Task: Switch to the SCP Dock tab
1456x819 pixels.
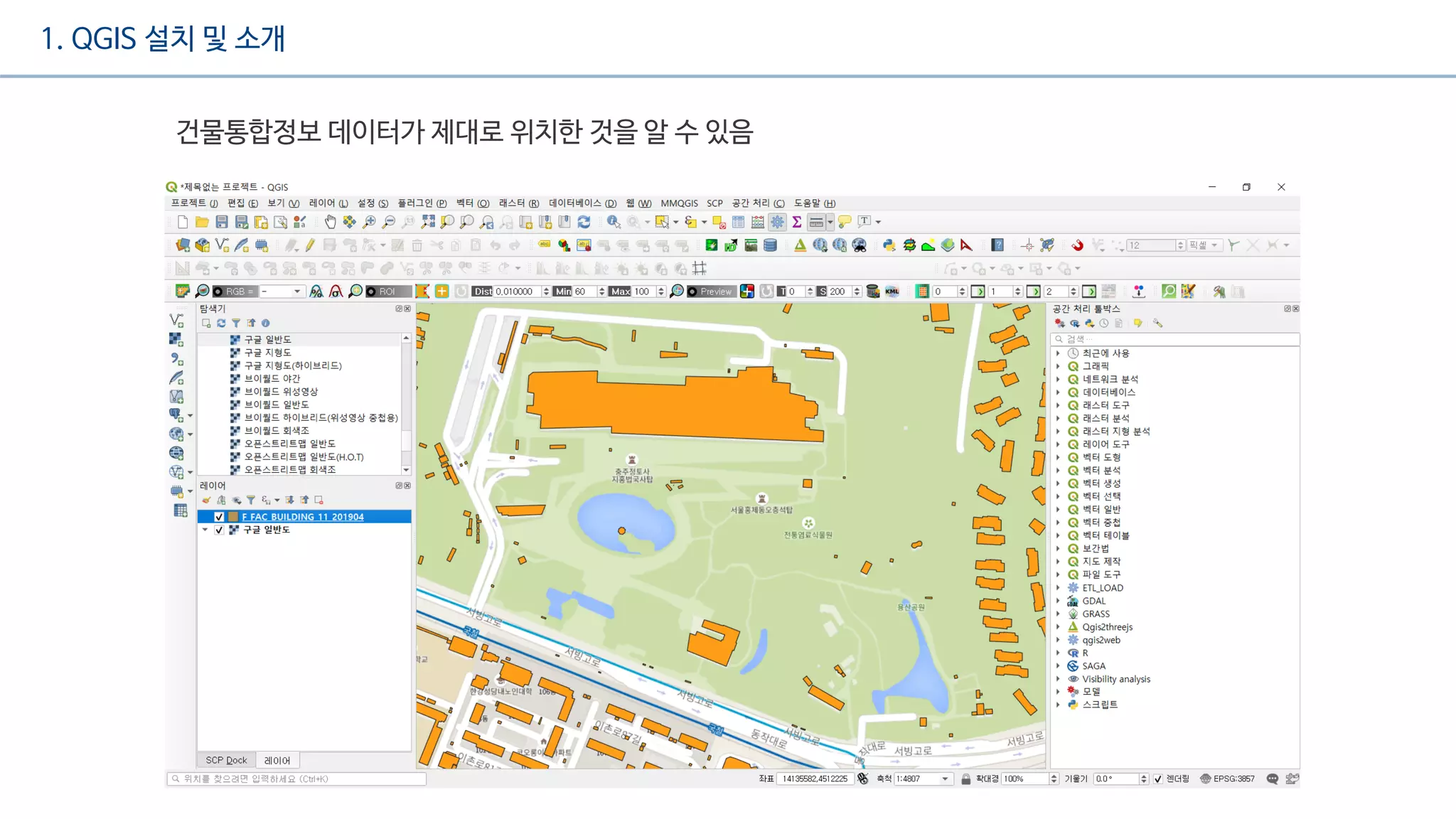Action: pyautogui.click(x=226, y=760)
